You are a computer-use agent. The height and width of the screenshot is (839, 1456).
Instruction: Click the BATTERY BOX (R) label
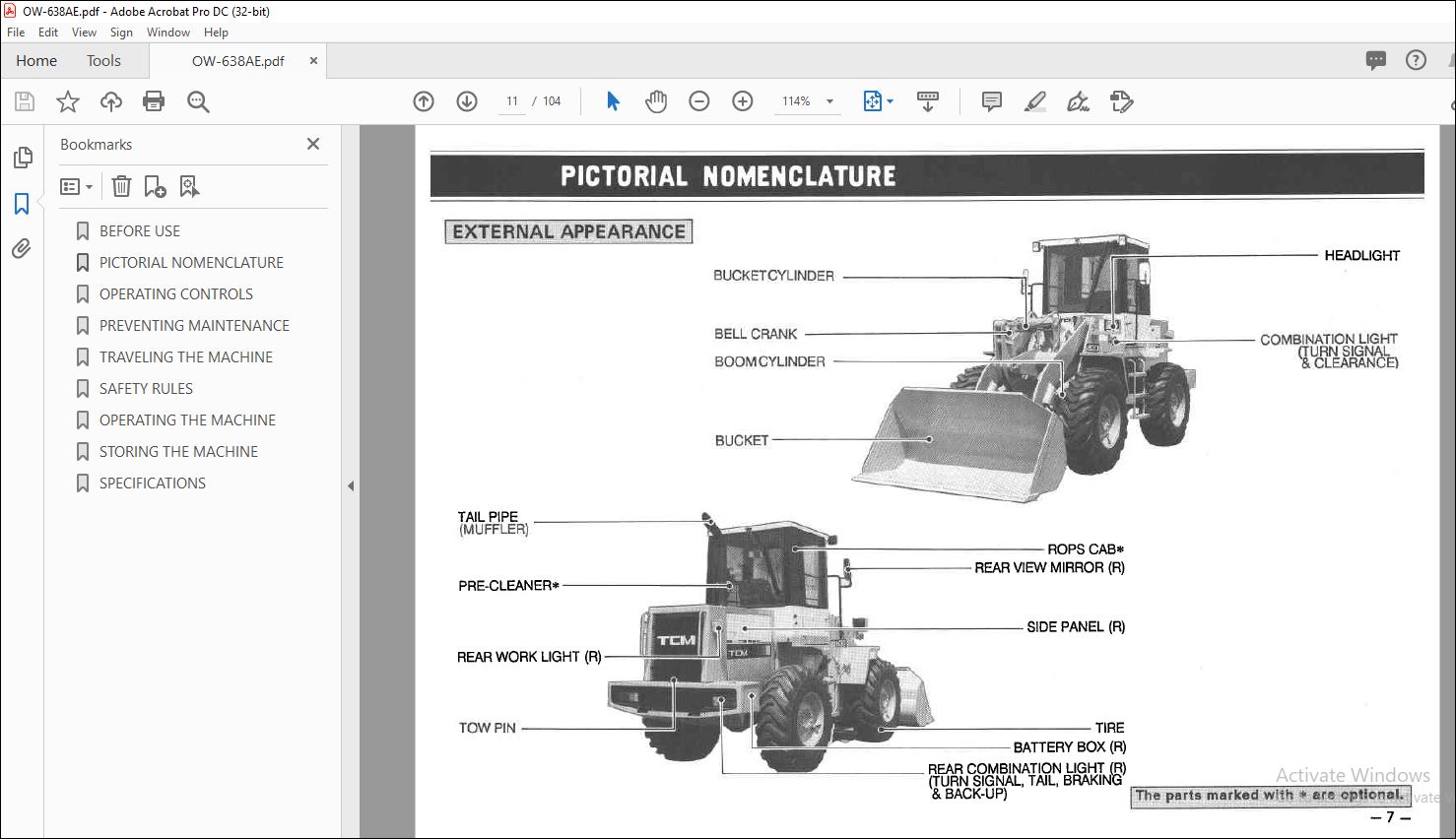[x=1070, y=747]
